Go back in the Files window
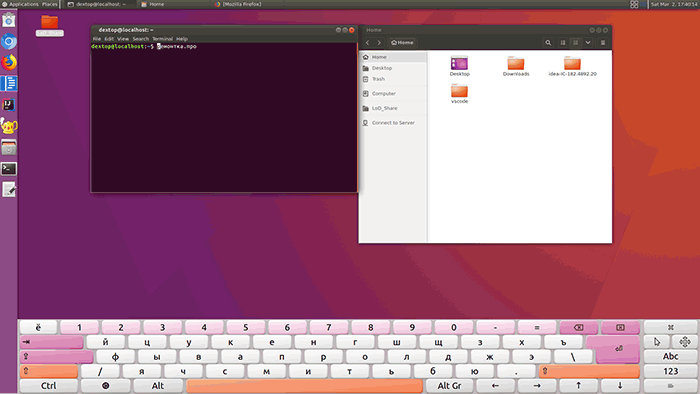Viewport: 700px width, 394px height. tap(367, 42)
